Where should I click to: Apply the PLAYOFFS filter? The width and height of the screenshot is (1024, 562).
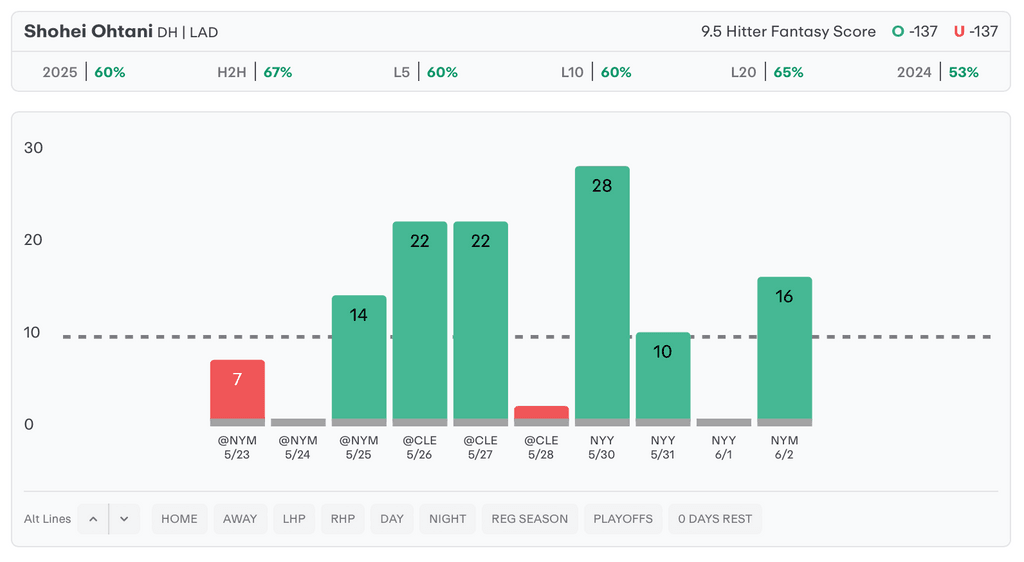(x=623, y=519)
